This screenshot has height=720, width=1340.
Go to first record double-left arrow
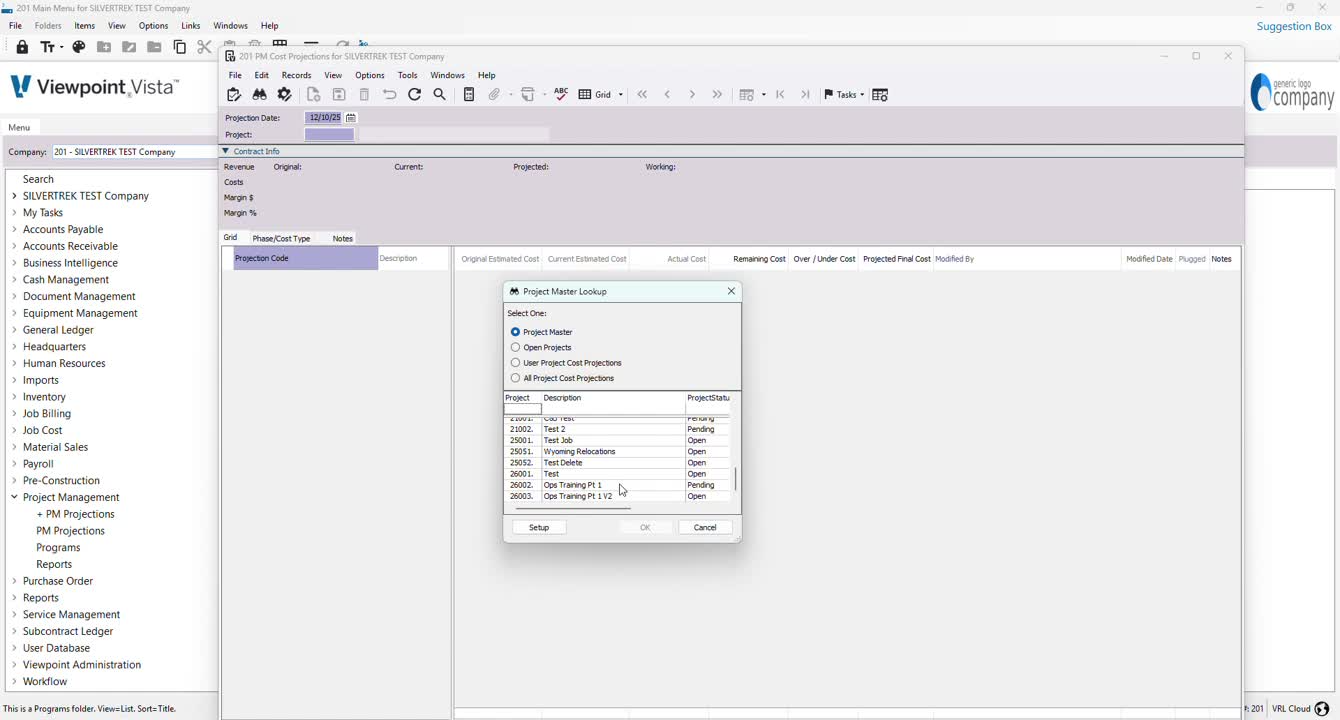(x=642, y=95)
